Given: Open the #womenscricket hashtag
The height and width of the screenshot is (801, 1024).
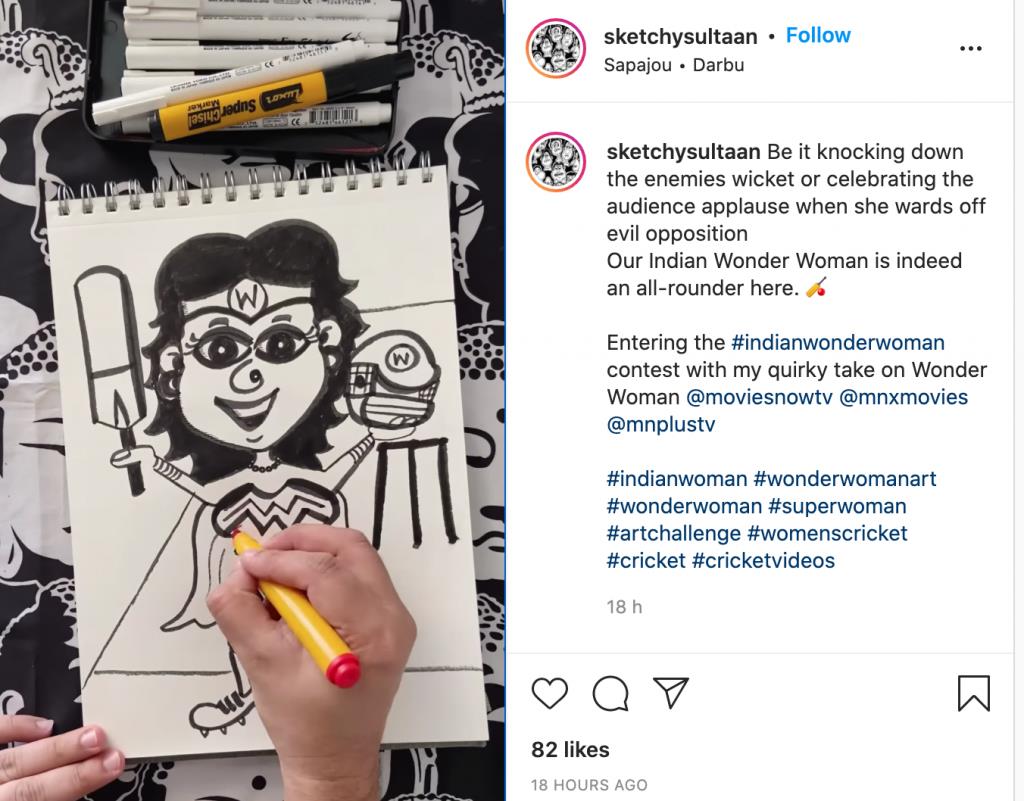Looking at the screenshot, I should point(827,533).
